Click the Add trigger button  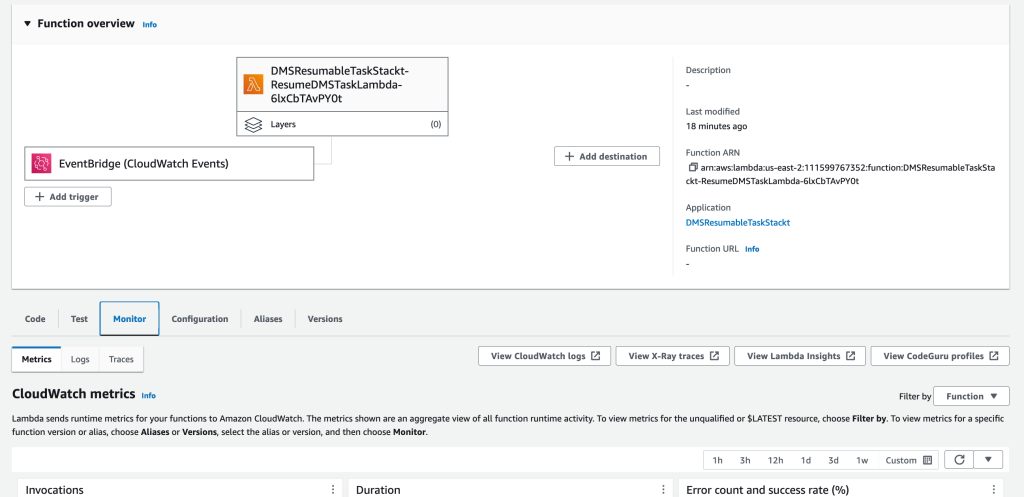coord(68,197)
